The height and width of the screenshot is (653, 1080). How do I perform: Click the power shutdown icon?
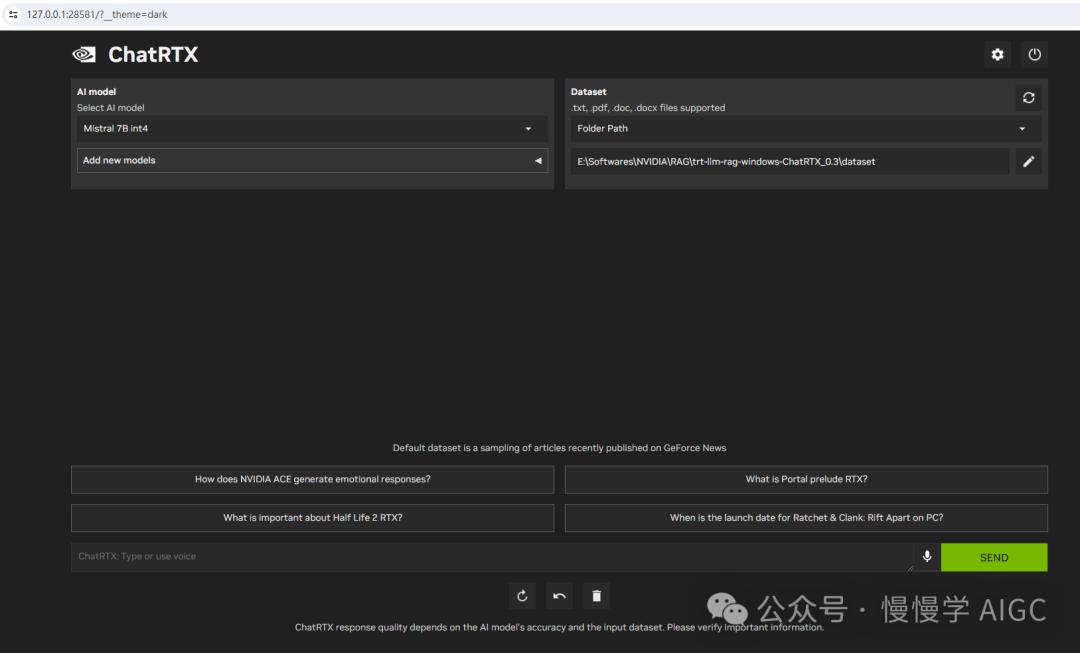(x=1034, y=55)
